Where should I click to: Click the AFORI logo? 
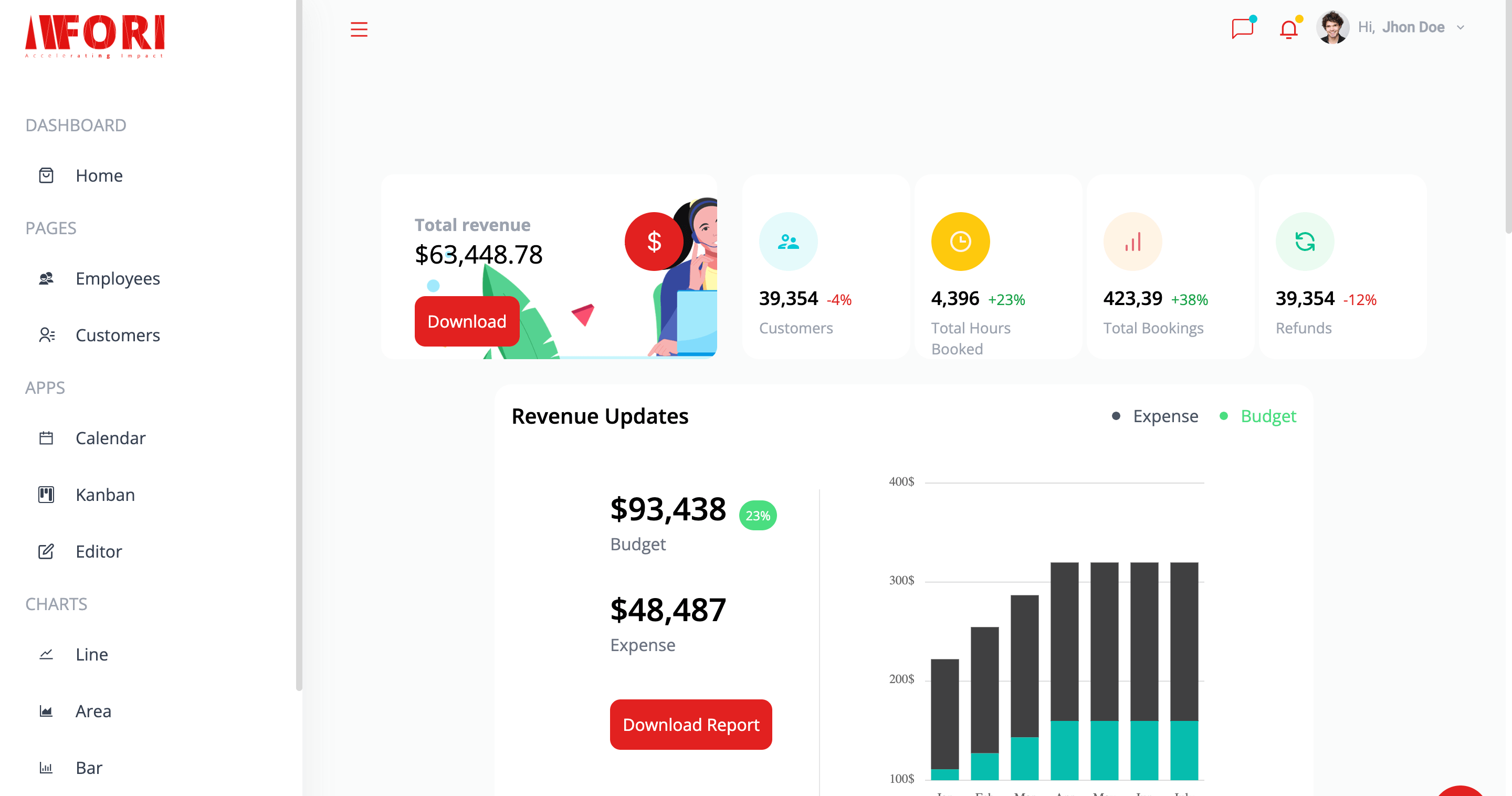pos(95,36)
